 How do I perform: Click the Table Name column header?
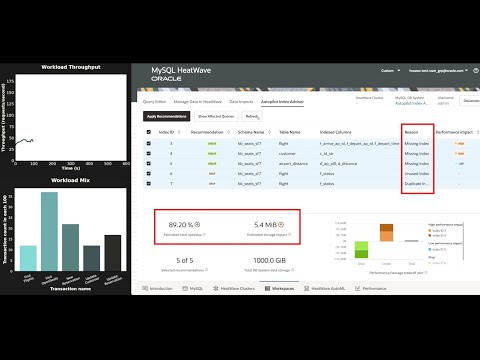(289, 132)
